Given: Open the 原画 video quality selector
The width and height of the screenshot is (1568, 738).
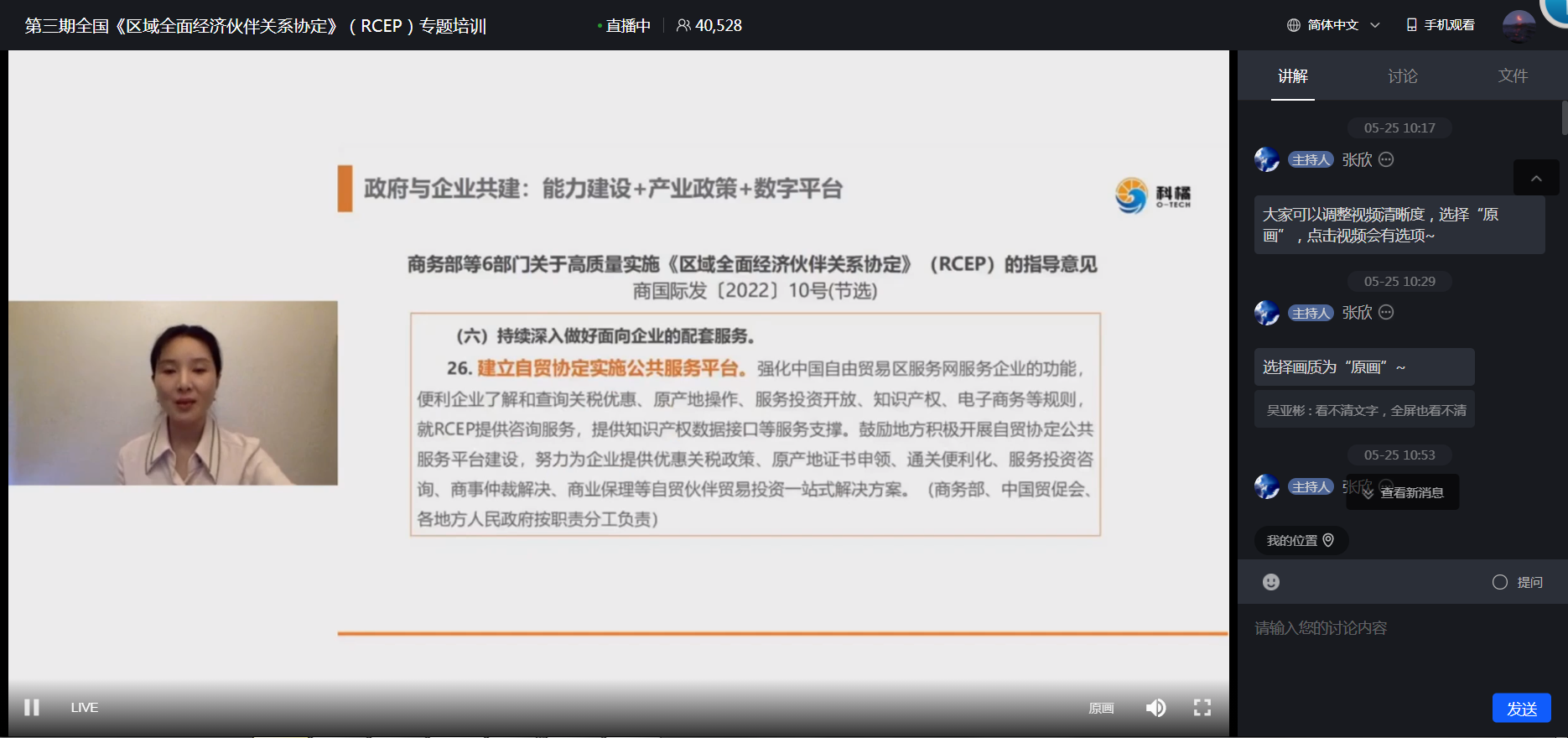Looking at the screenshot, I should tap(1101, 709).
